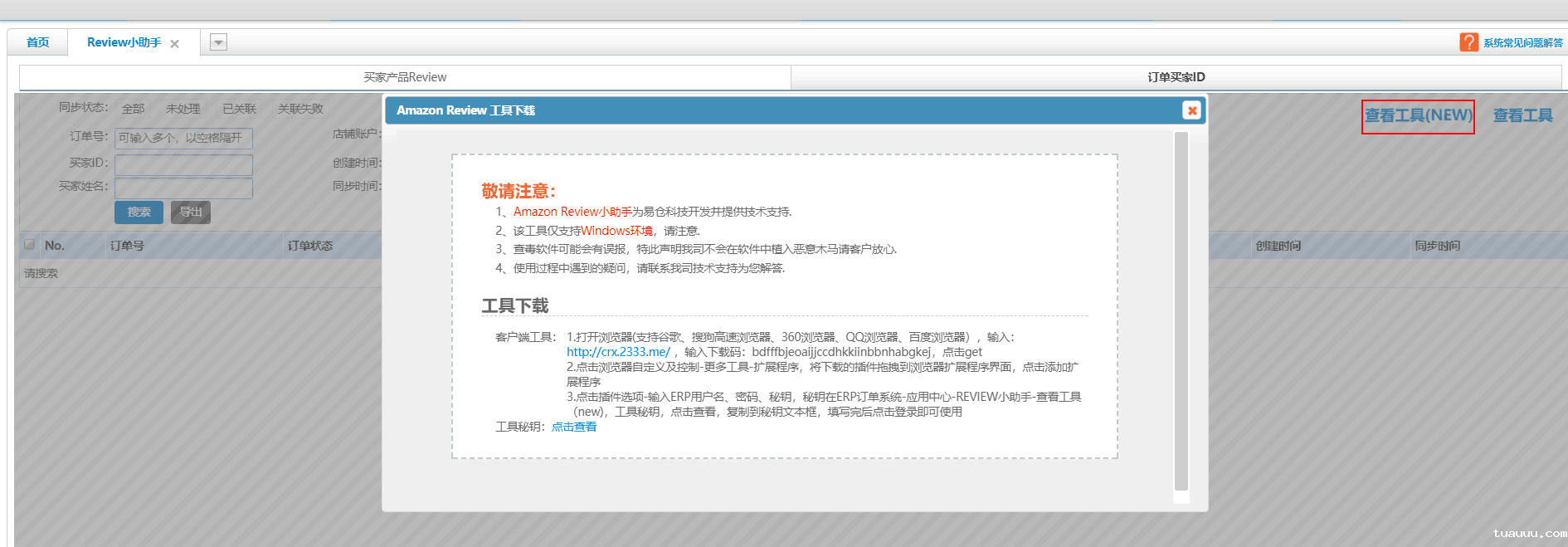Click the 导出 export button
The height and width of the screenshot is (547, 1568).
pos(191,212)
